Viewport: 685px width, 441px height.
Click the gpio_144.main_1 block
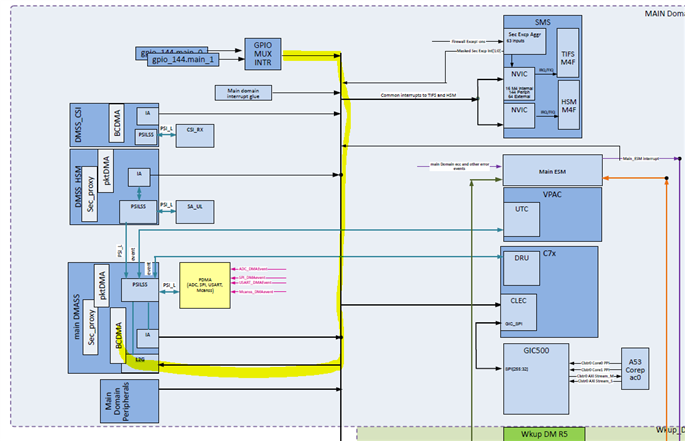pos(183,60)
